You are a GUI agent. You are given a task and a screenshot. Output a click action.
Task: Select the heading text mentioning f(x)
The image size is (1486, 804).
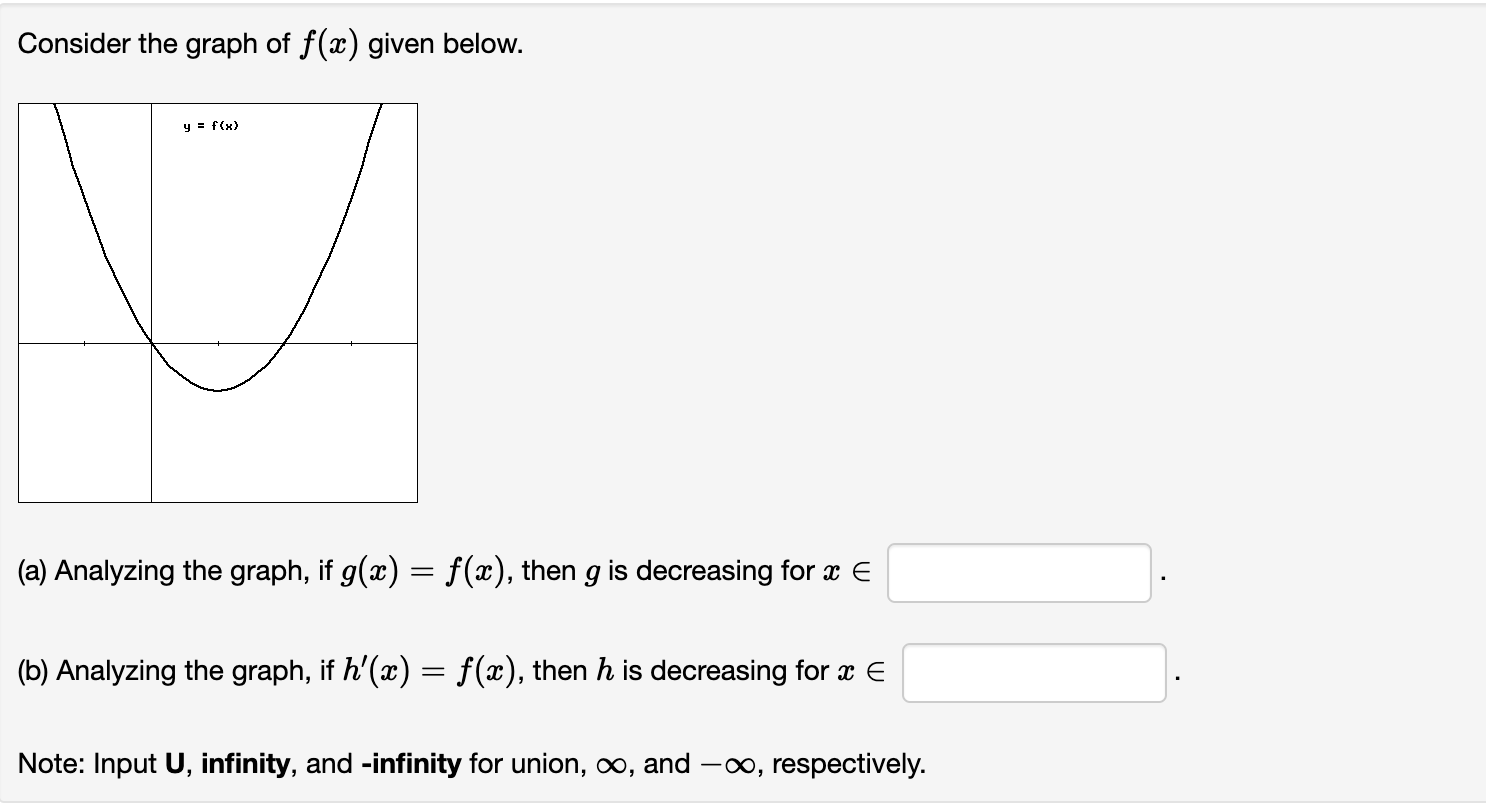coord(270,42)
